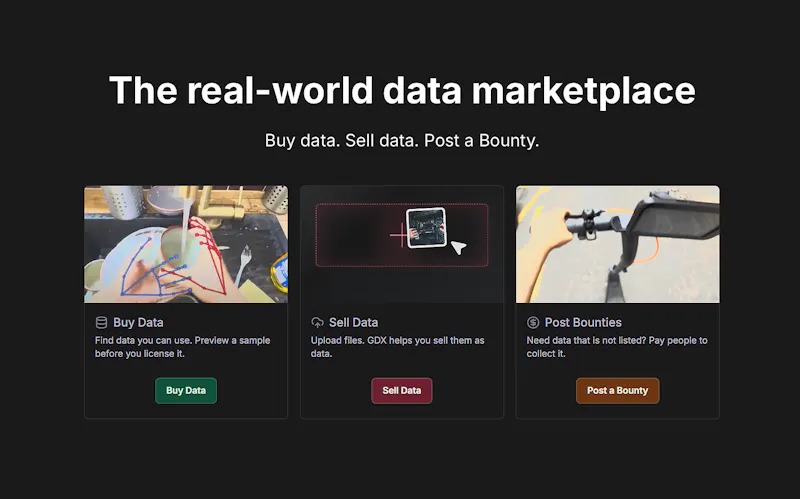Click the Sell Data card heading text
Image resolution: width=800 pixels, height=499 pixels.
pos(354,322)
